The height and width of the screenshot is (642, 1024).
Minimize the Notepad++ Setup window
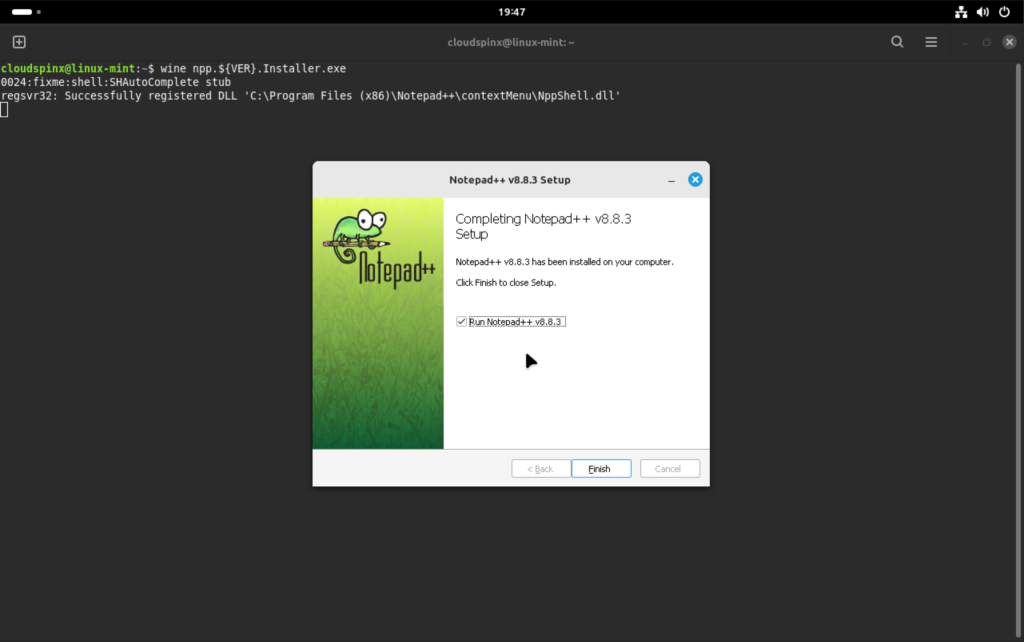click(x=671, y=180)
